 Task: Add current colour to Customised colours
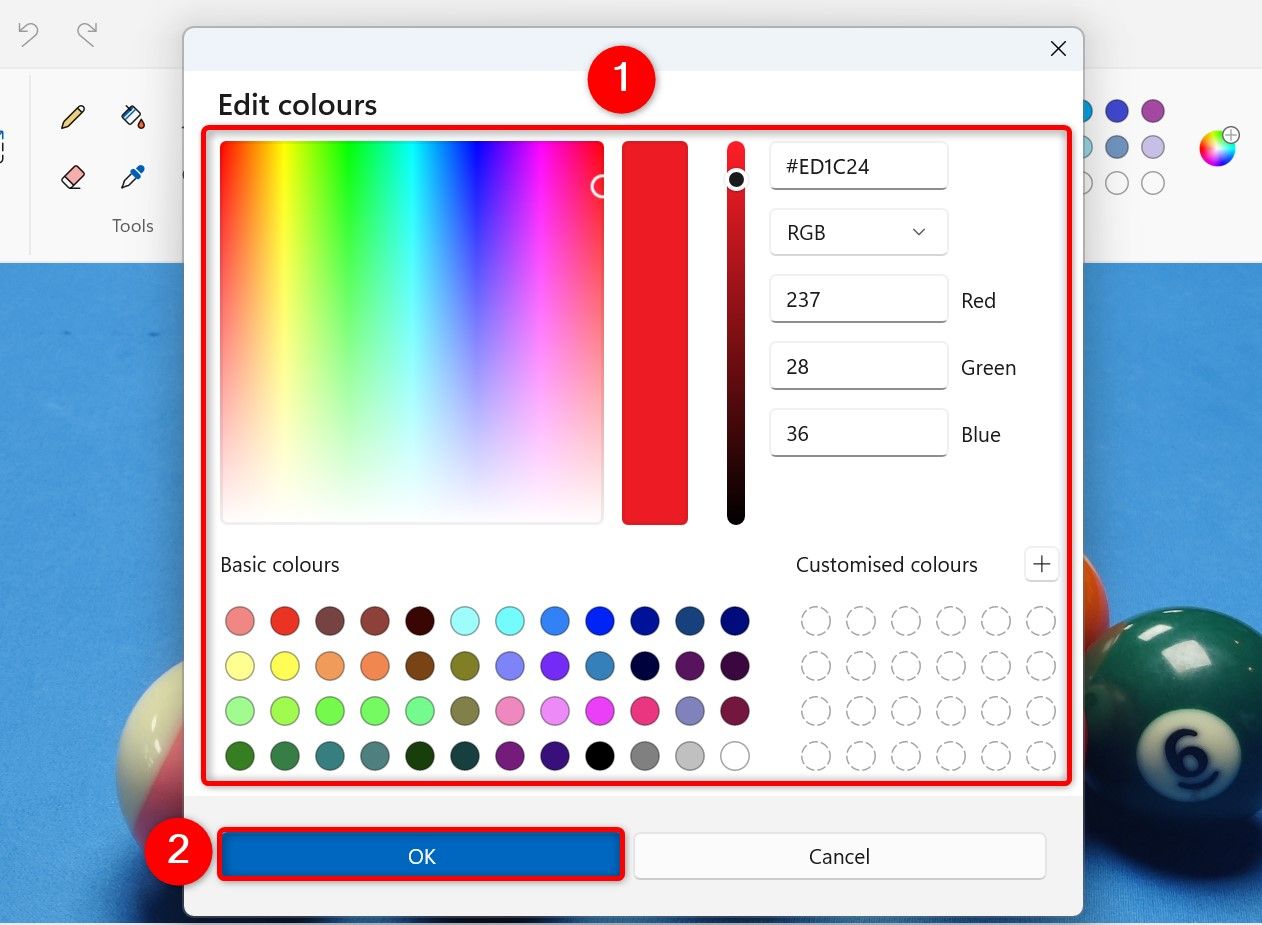click(1041, 564)
